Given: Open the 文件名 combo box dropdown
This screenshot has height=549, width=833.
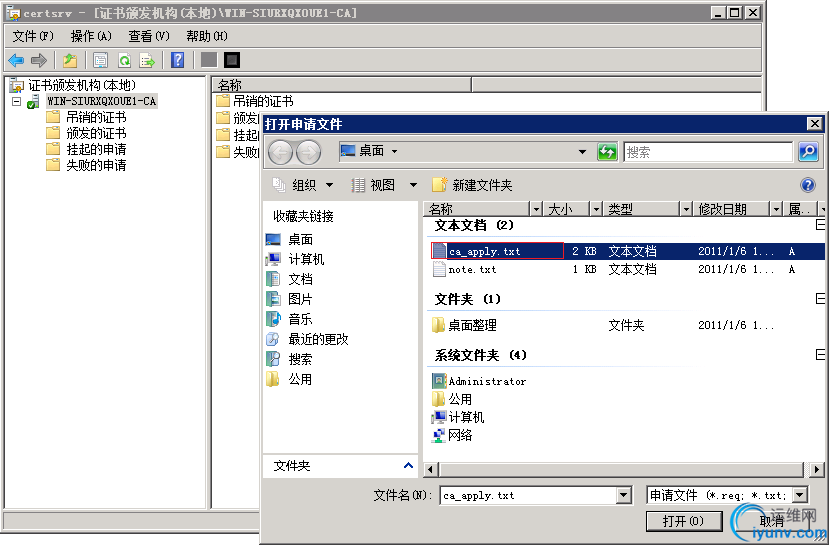Looking at the screenshot, I should click(x=624, y=496).
